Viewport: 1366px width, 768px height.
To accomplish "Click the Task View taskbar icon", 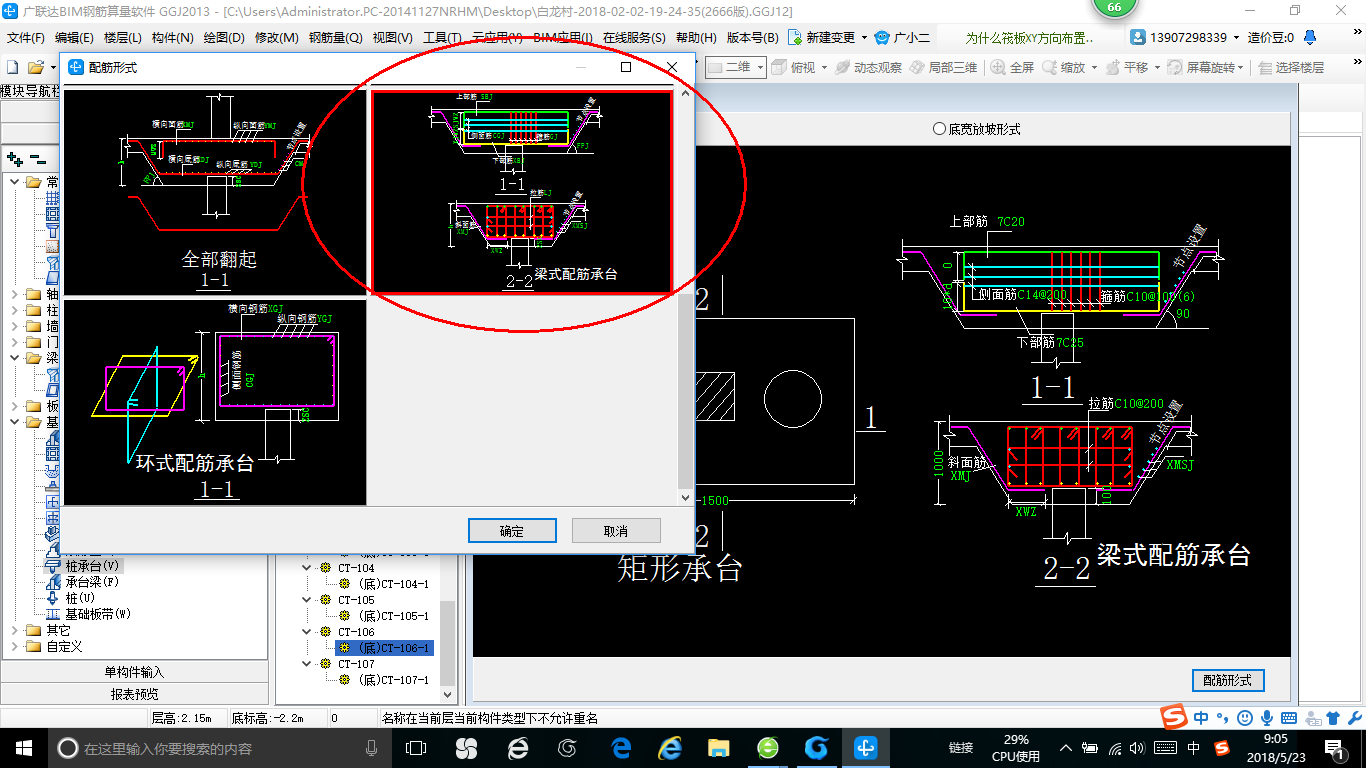I will (416, 748).
